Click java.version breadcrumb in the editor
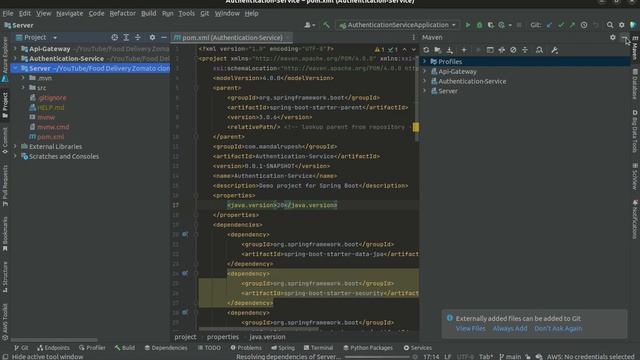The width and height of the screenshot is (640, 360). 267,337
